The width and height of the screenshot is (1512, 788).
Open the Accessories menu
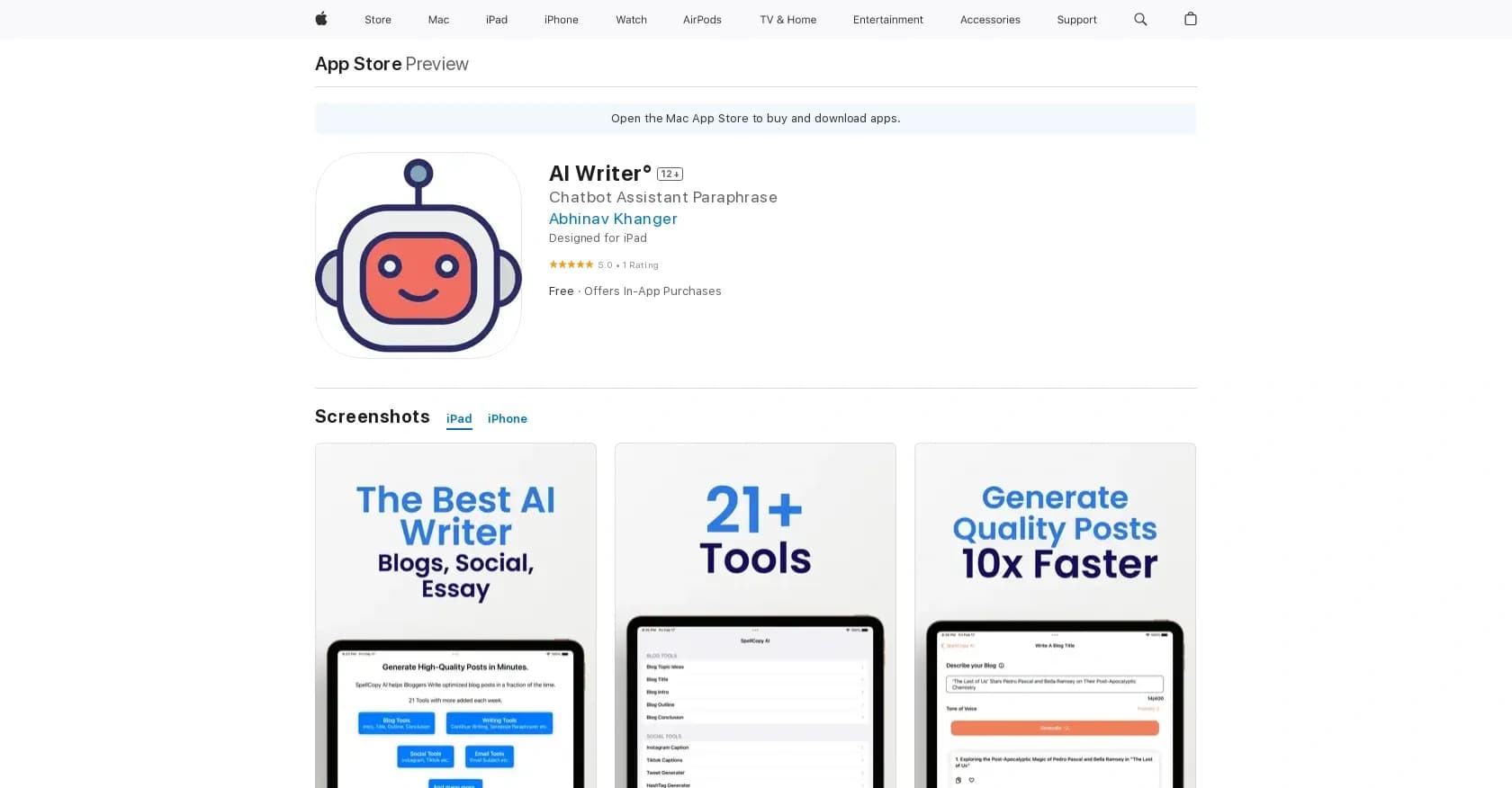(x=990, y=20)
